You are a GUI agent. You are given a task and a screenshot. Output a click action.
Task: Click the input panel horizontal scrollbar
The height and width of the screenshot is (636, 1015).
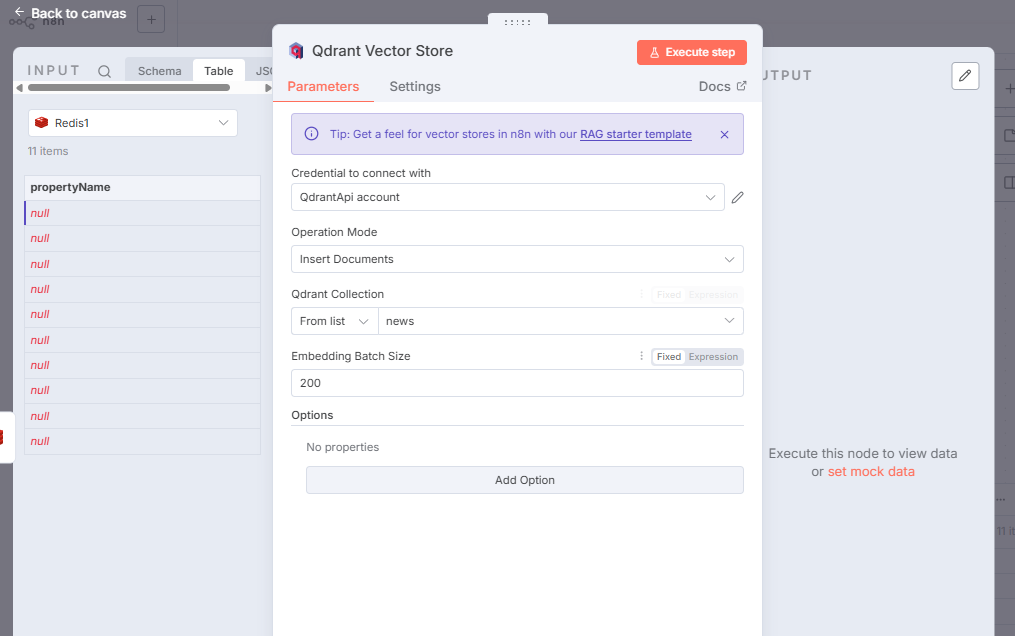point(129,87)
